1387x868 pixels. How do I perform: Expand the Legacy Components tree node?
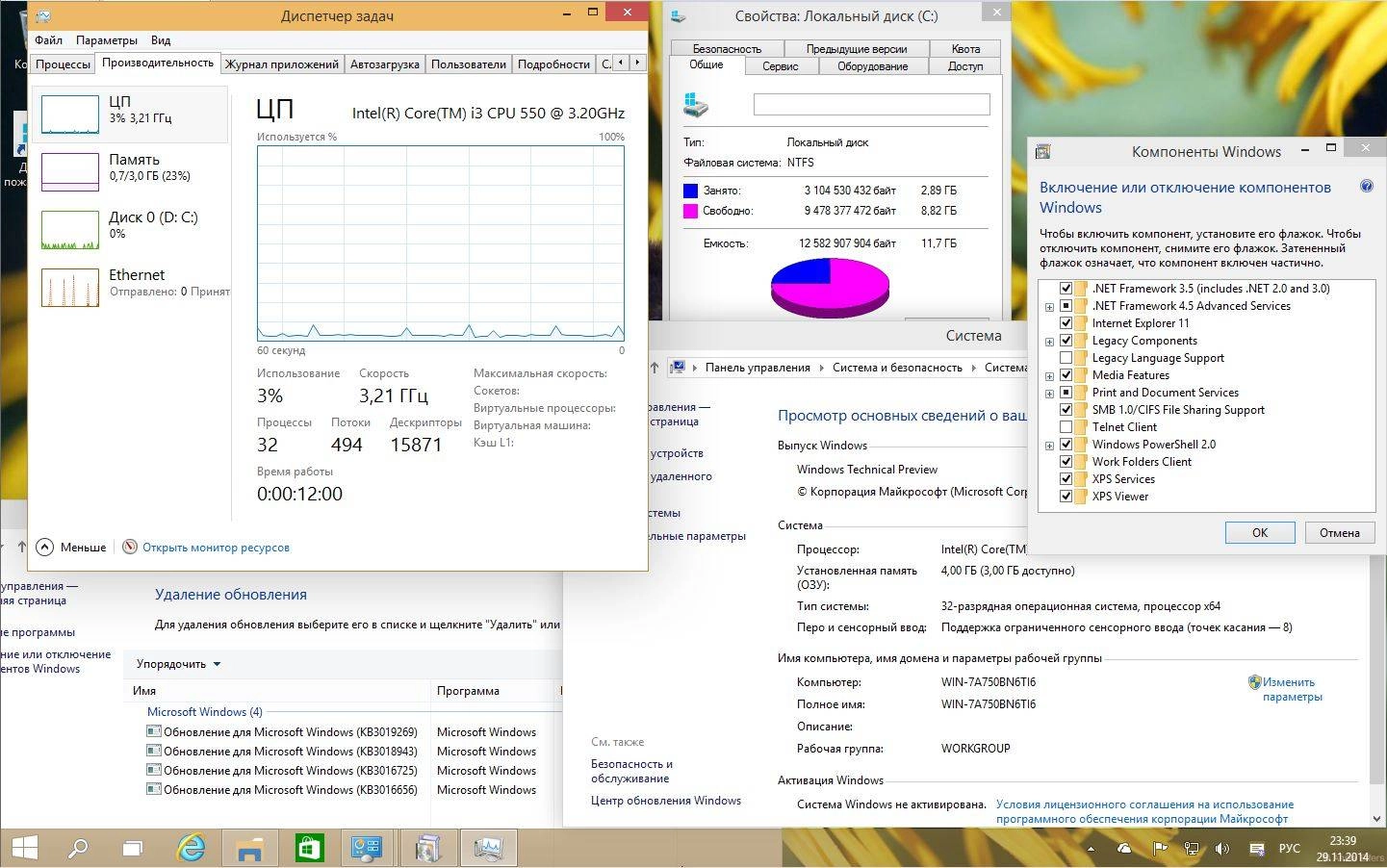tap(1049, 342)
